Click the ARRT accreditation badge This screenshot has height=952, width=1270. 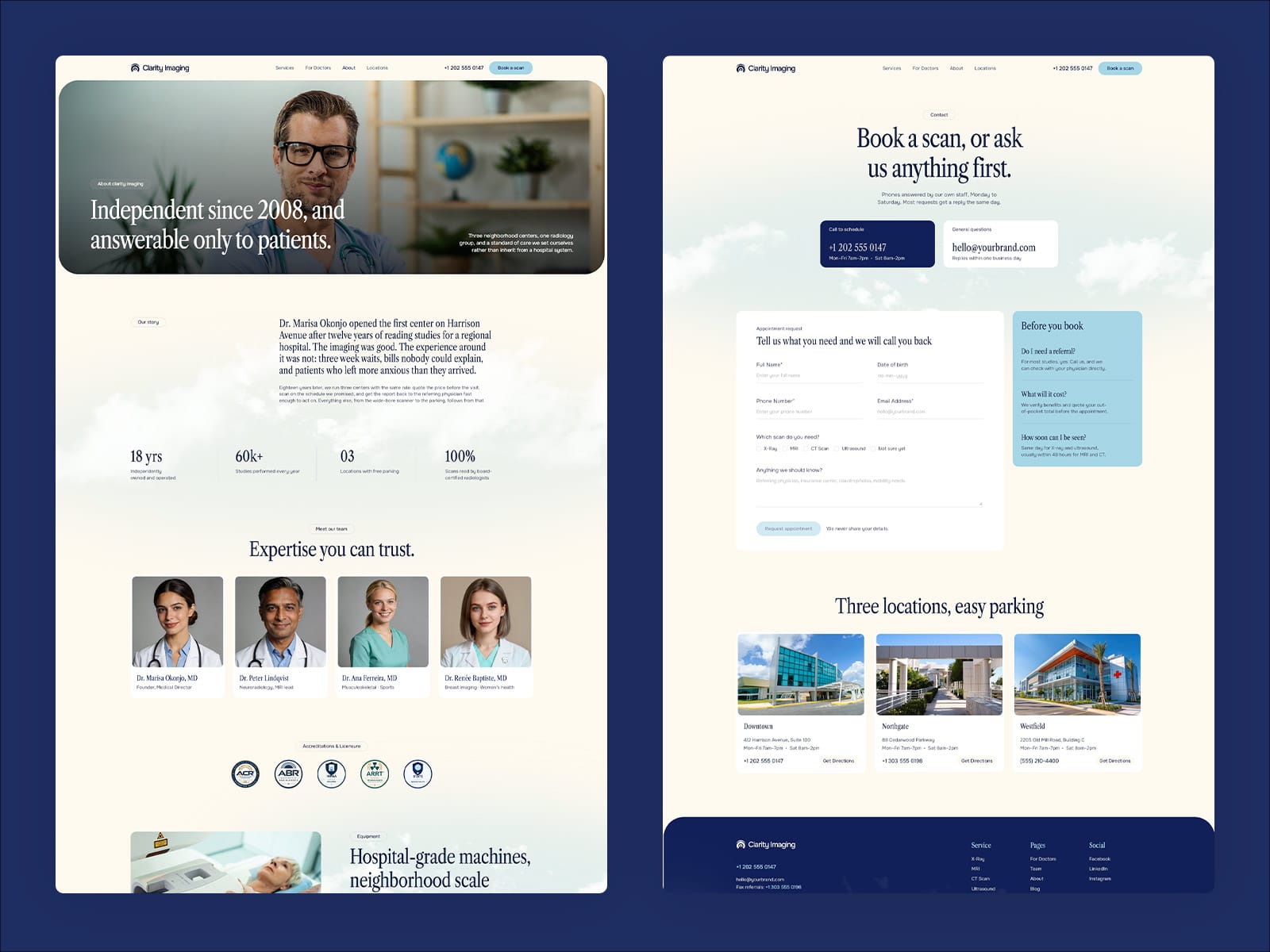pos(374,773)
